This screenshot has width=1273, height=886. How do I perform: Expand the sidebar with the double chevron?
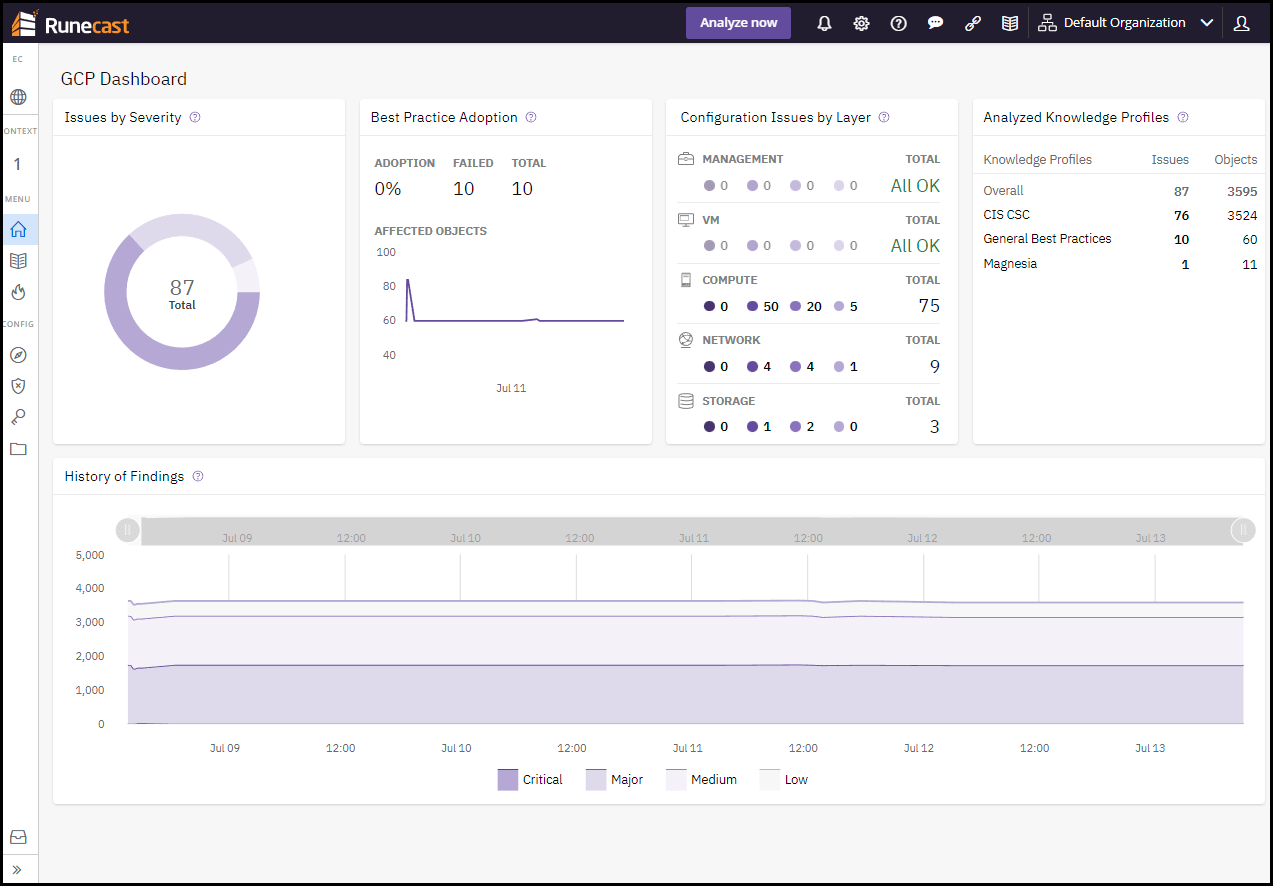[18, 869]
